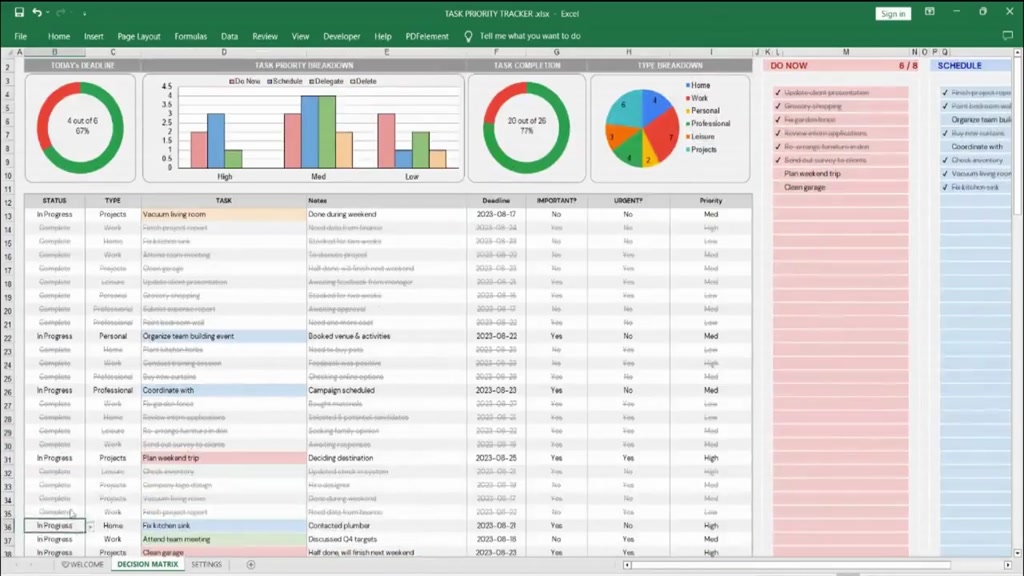Click the horizontal scrollbar right arrow
Image resolution: width=1024 pixels, height=576 pixels.
click(x=1008, y=565)
